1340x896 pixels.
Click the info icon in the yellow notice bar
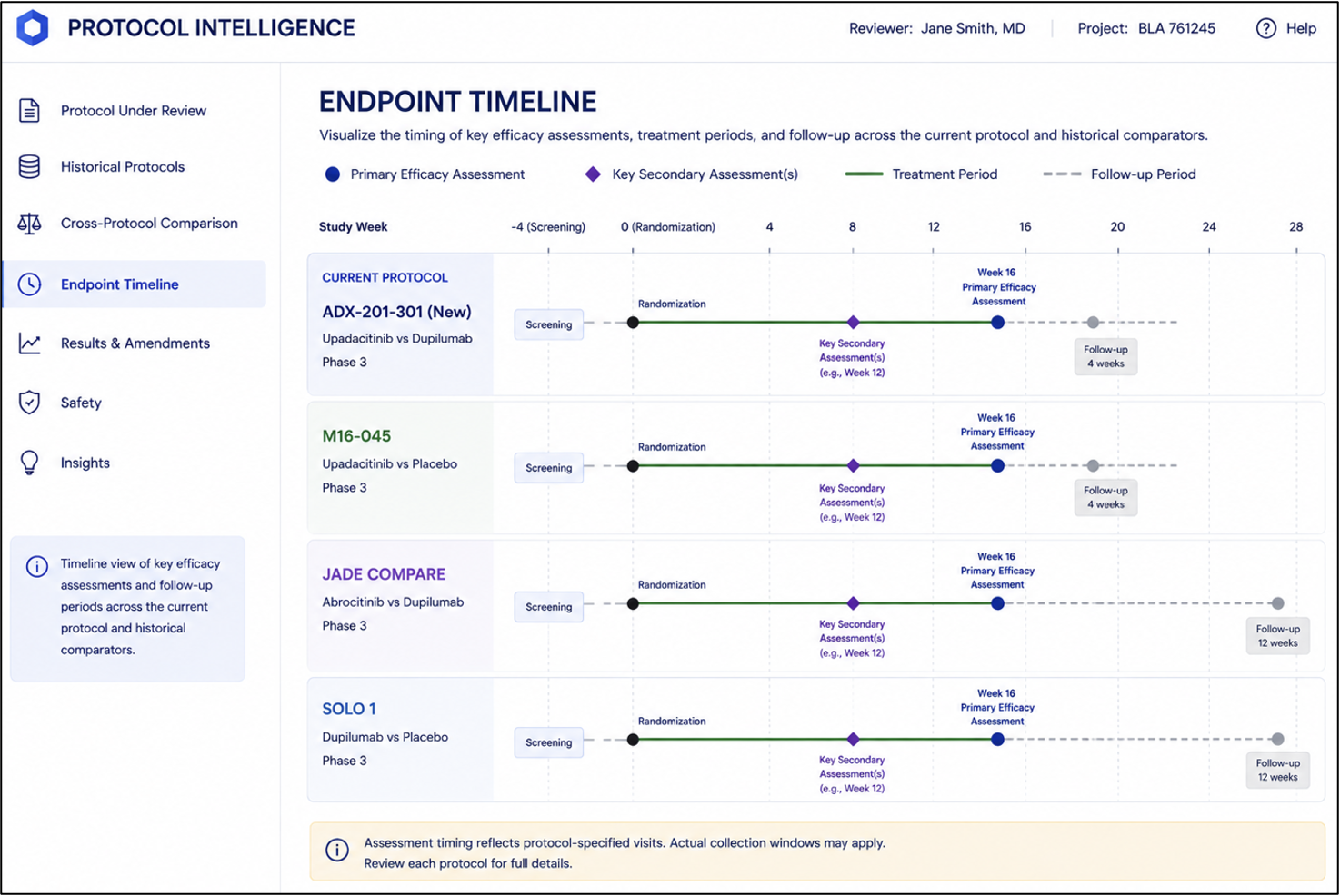pos(337,851)
